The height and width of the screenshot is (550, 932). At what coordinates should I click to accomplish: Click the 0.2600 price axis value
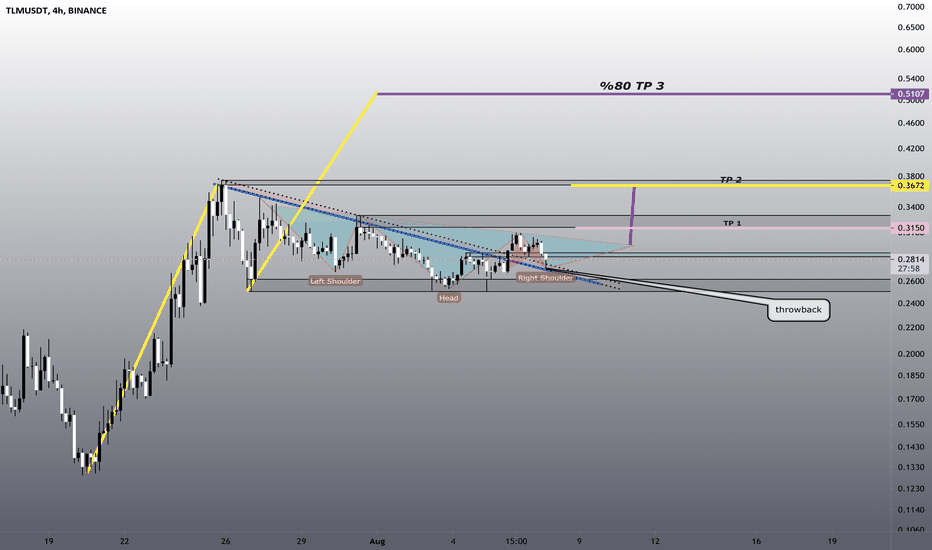911,281
